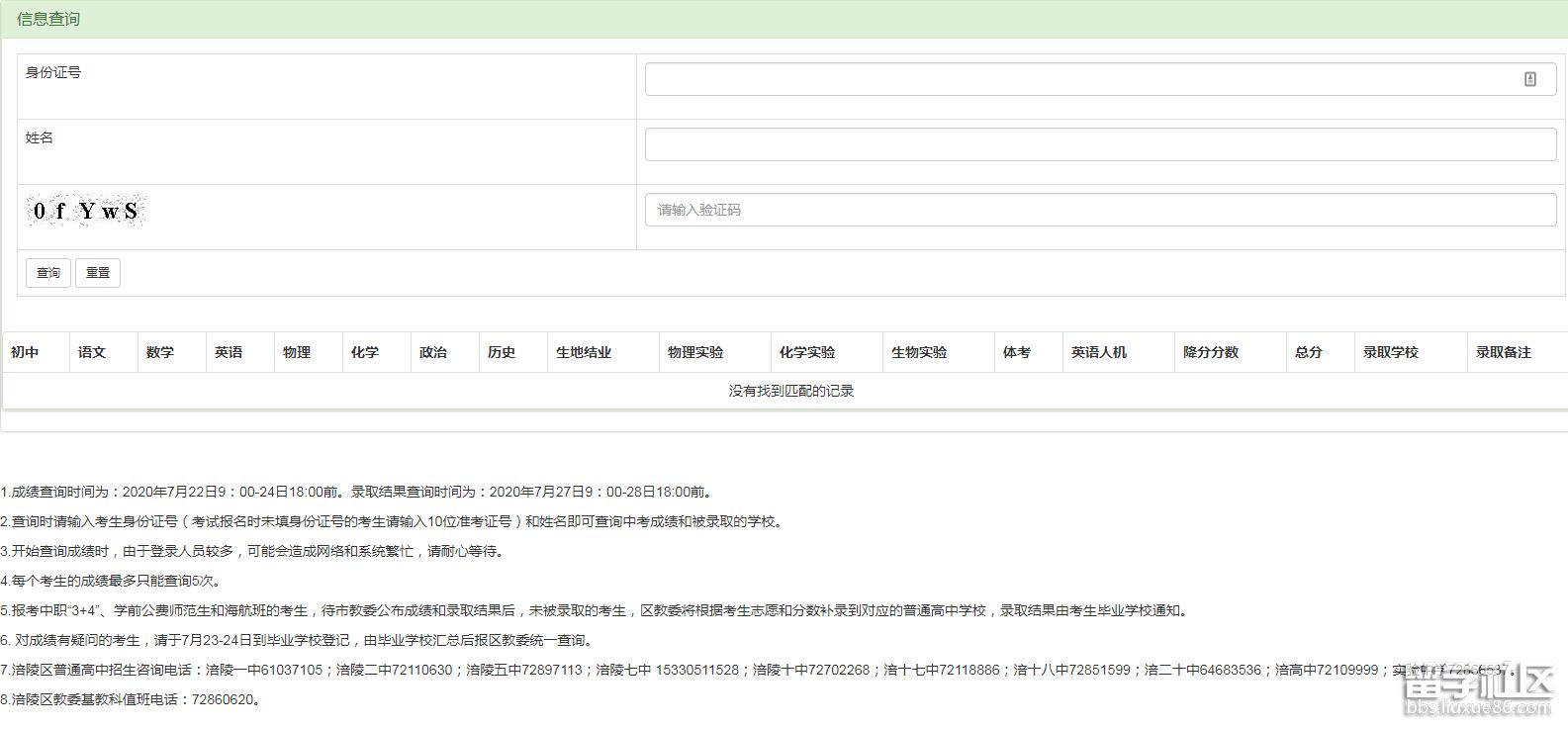
Task: Click the 初中 column header
Action: pos(25,352)
